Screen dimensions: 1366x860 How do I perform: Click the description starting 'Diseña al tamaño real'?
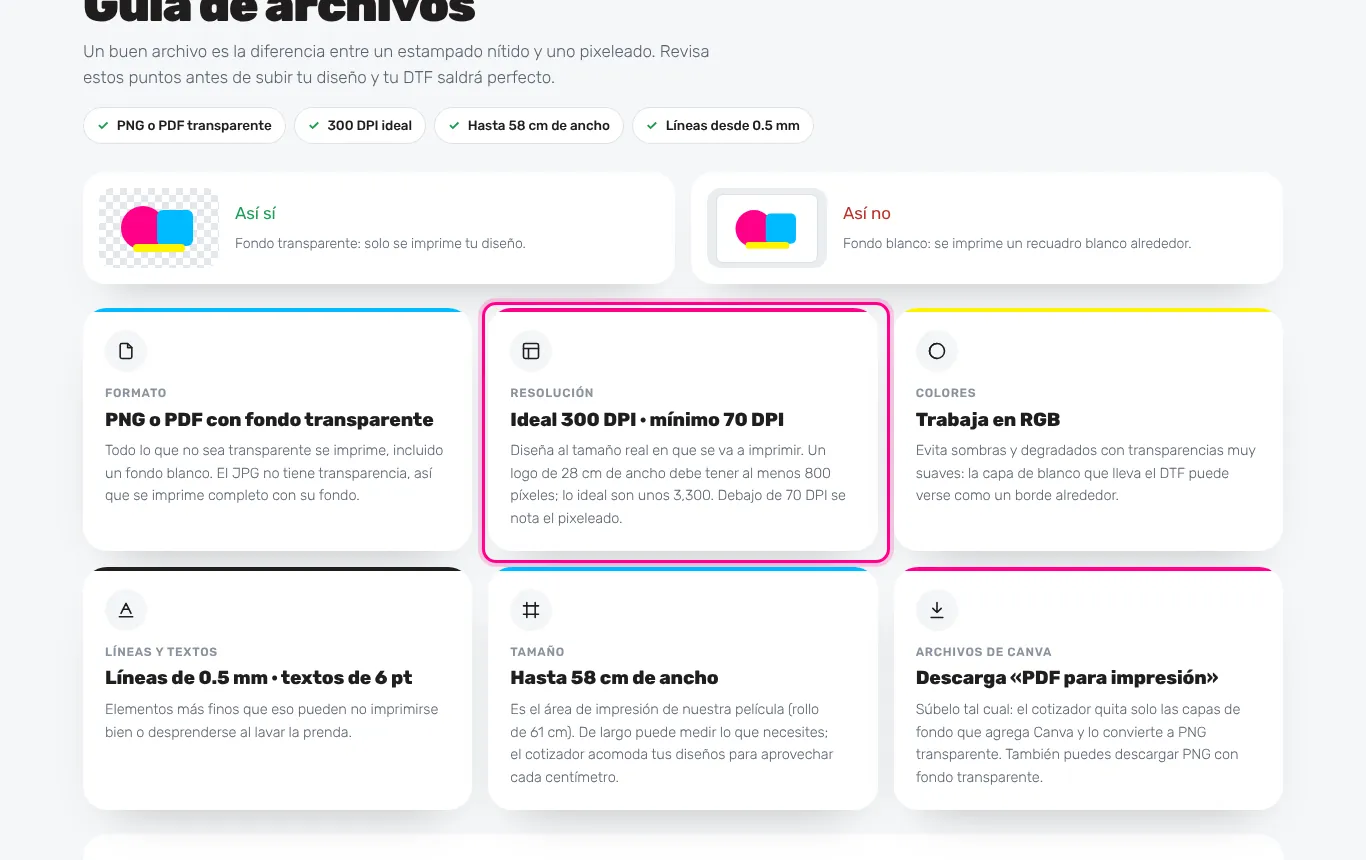tap(679, 484)
